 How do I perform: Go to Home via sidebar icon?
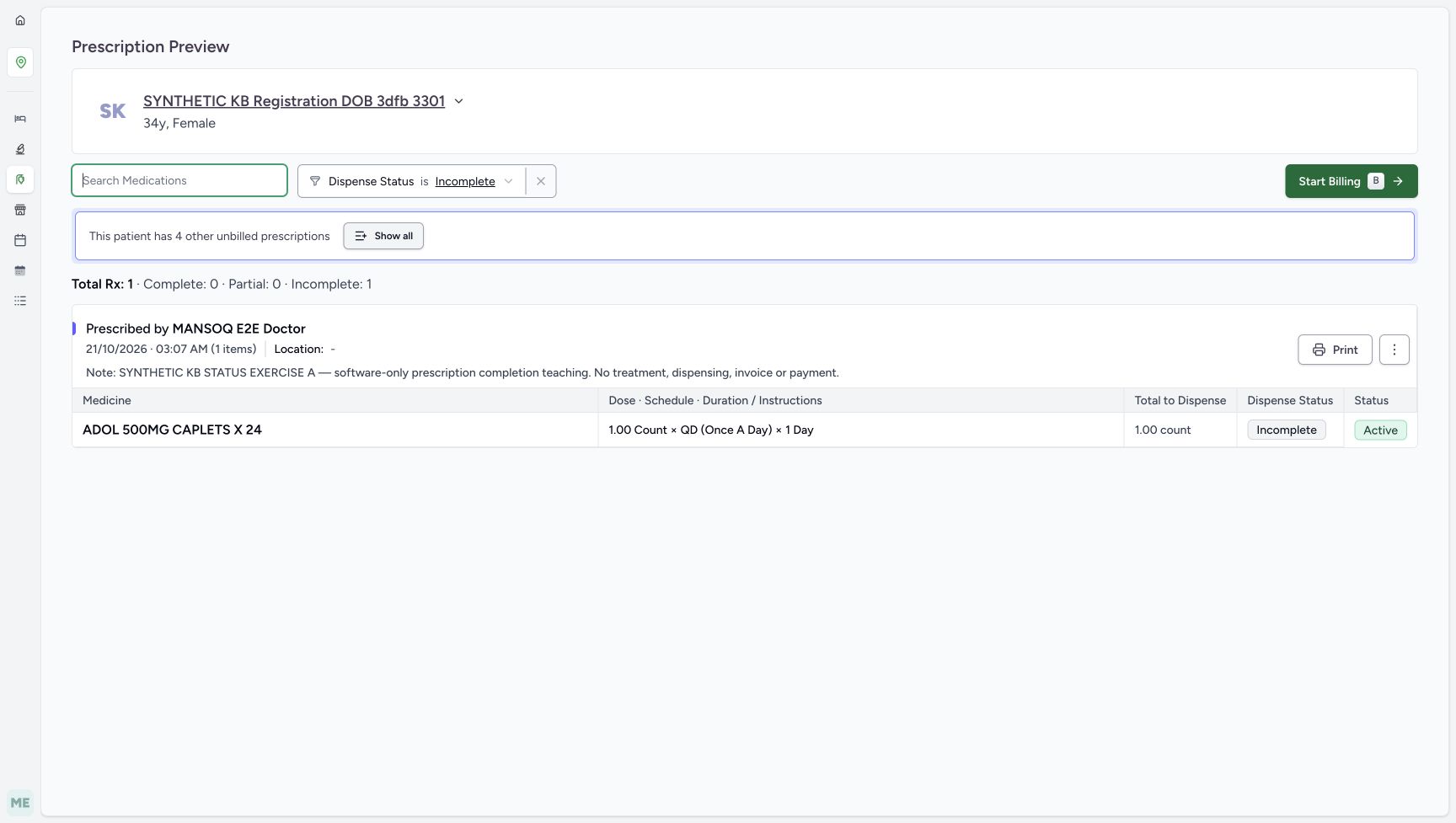pos(20,20)
